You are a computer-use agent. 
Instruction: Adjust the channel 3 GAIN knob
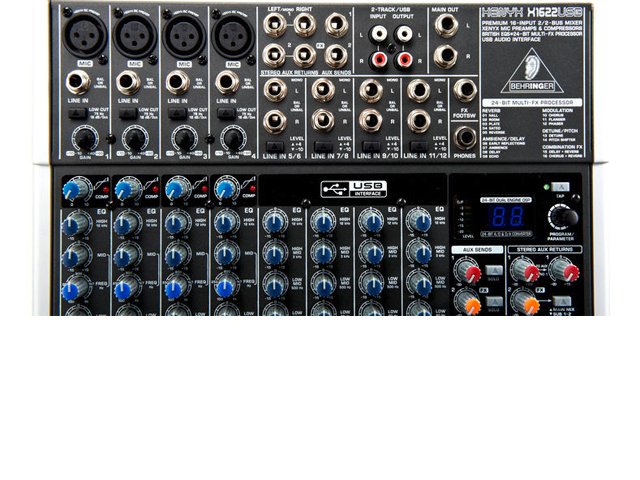(x=184, y=138)
